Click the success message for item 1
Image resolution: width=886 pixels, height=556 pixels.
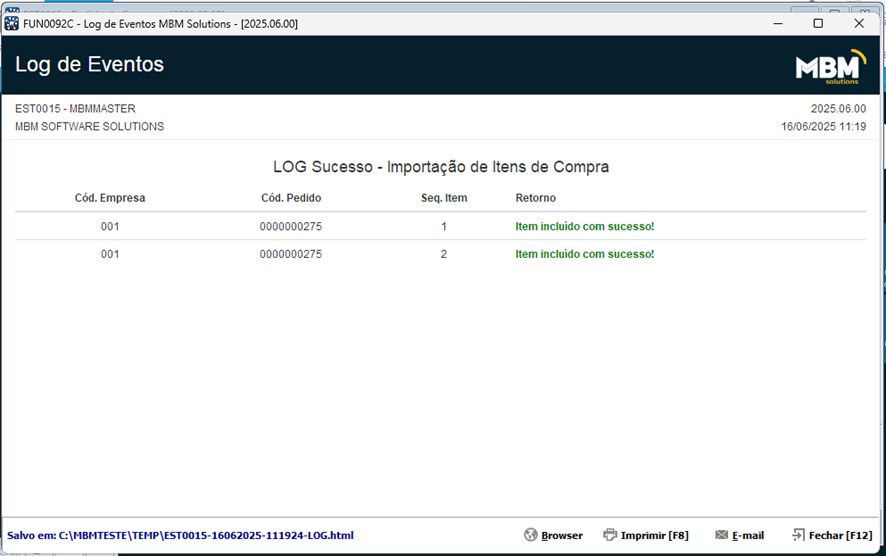585,227
